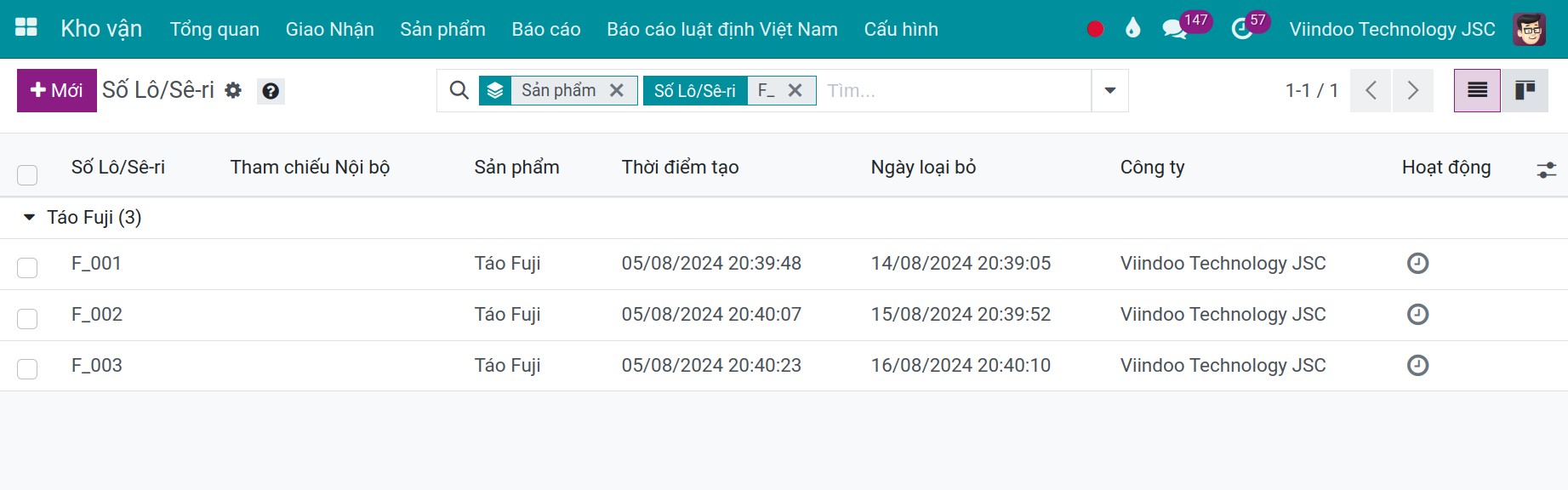Open activity clock for F_001
This screenshot has height=490, width=1568.
pyautogui.click(x=1417, y=264)
